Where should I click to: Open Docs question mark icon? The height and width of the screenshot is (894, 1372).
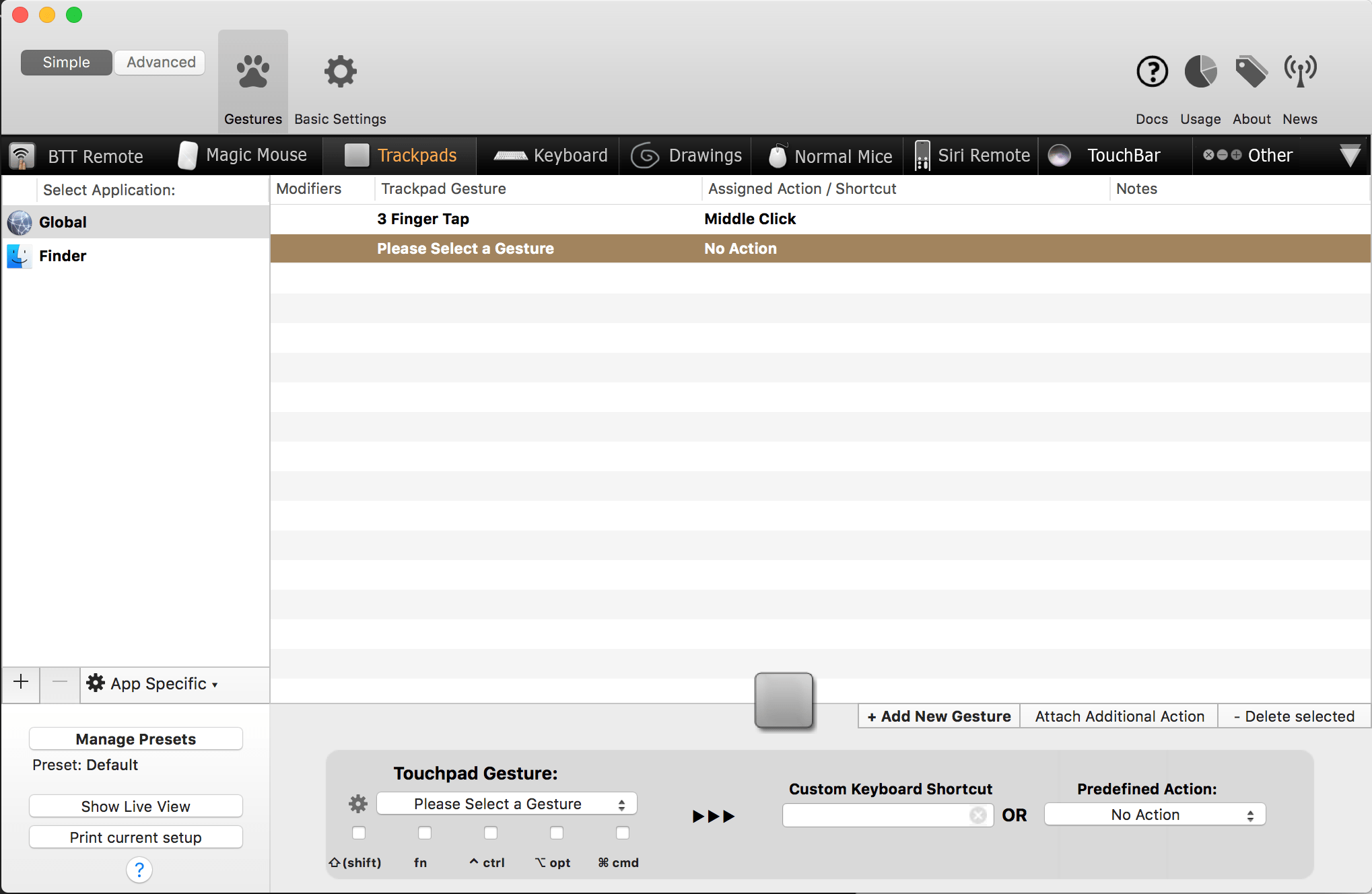(x=1152, y=72)
